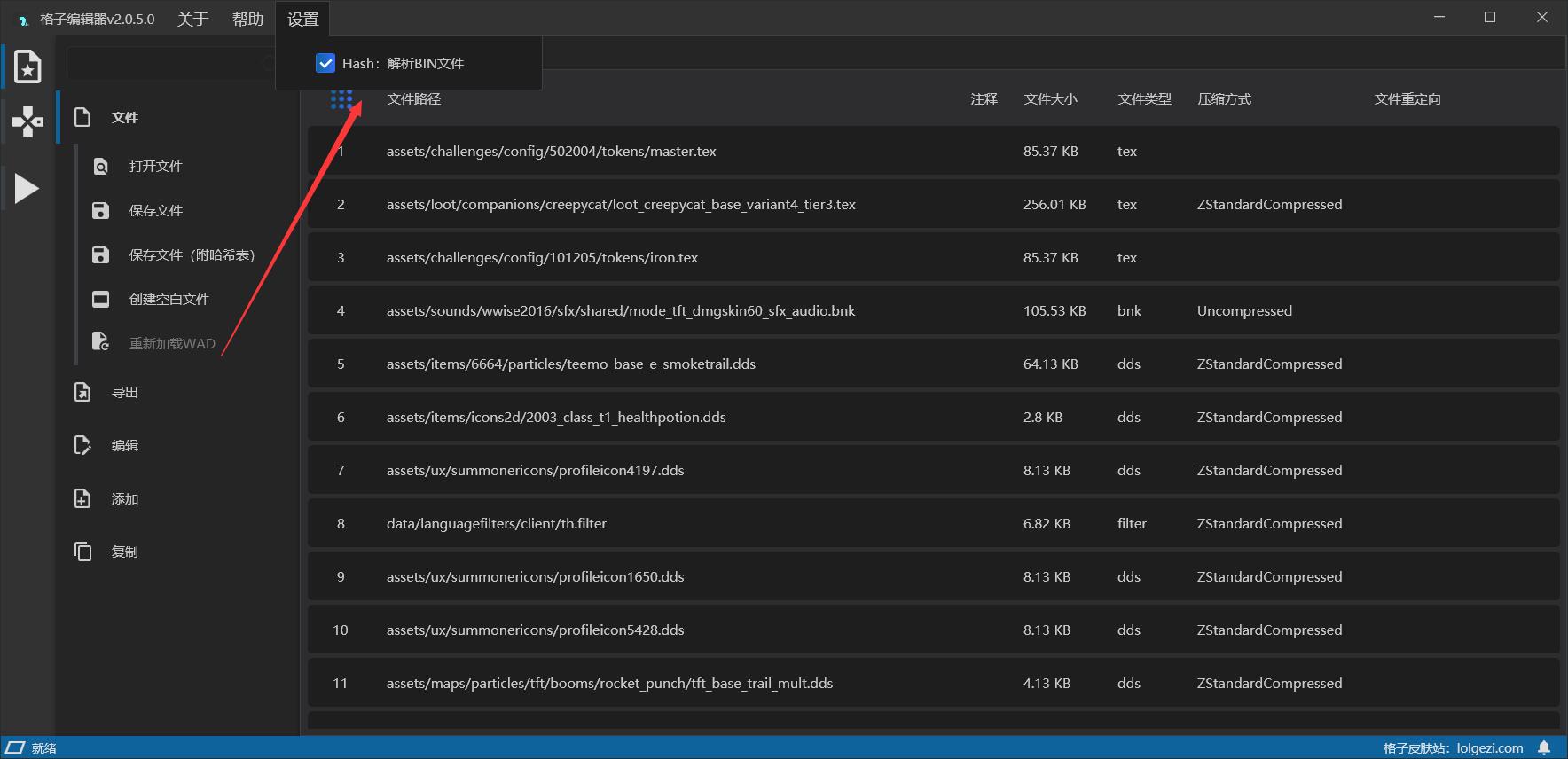Screen dimensions: 1568x759
Task: Click the play triangle sidebar icon
Action: click(27, 188)
